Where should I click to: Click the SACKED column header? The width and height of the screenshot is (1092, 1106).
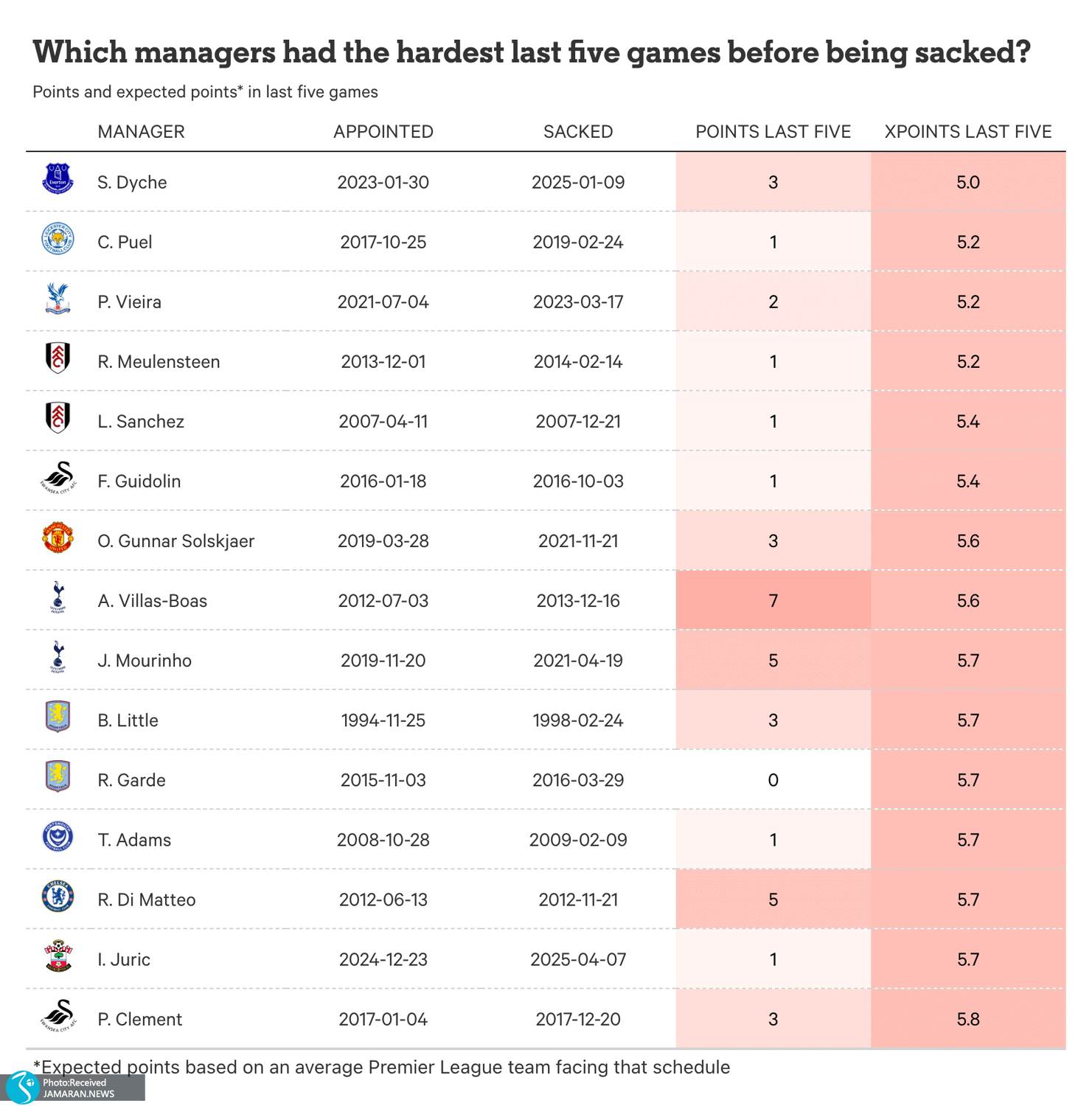578,132
